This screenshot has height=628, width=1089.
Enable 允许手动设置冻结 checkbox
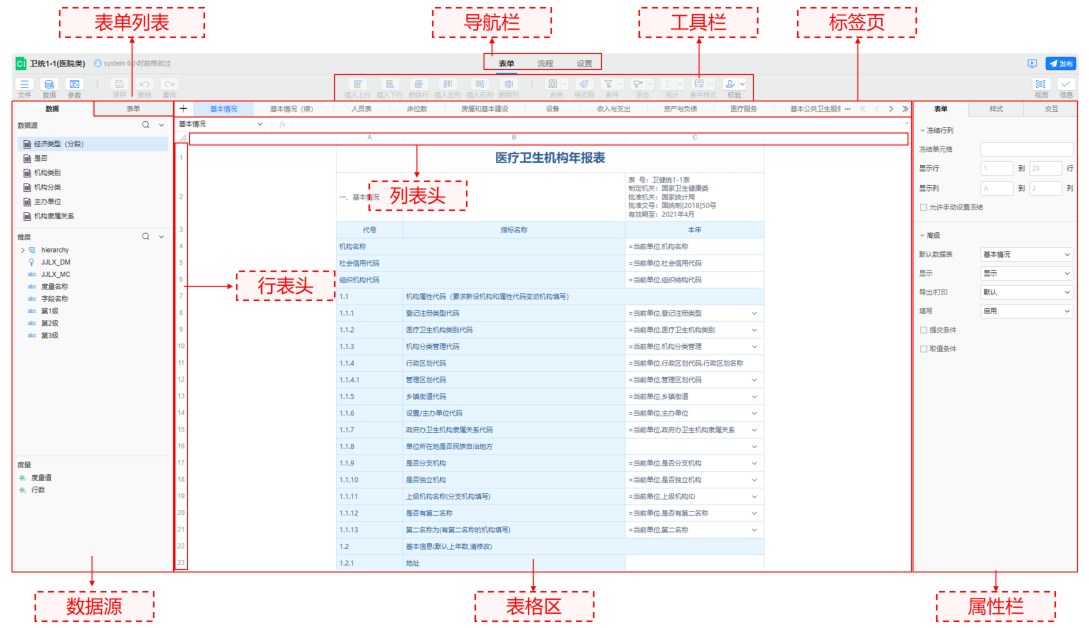coord(923,207)
